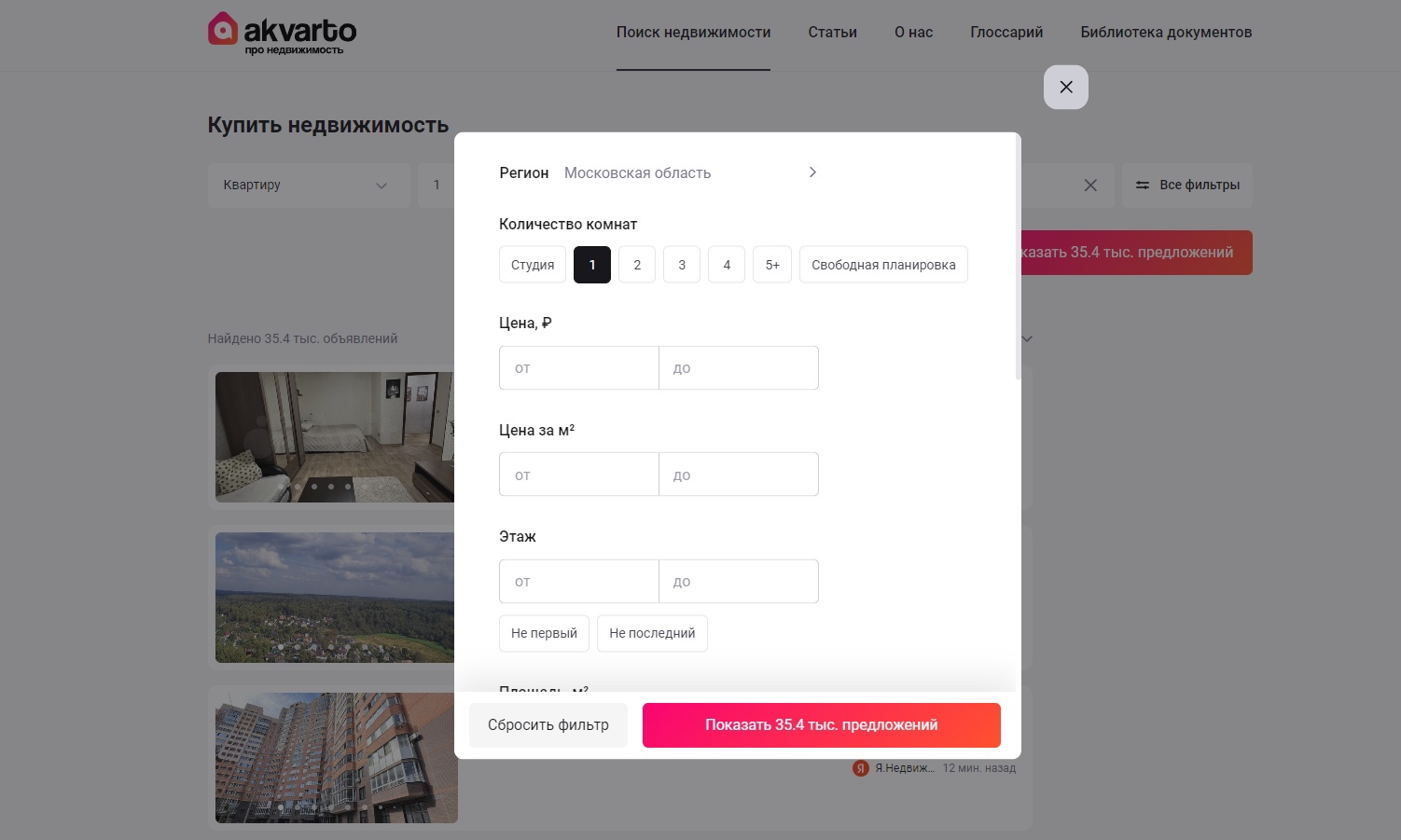This screenshot has width=1401, height=840.
Task: Focus the Цена за м² 'до' field
Action: pos(739,475)
